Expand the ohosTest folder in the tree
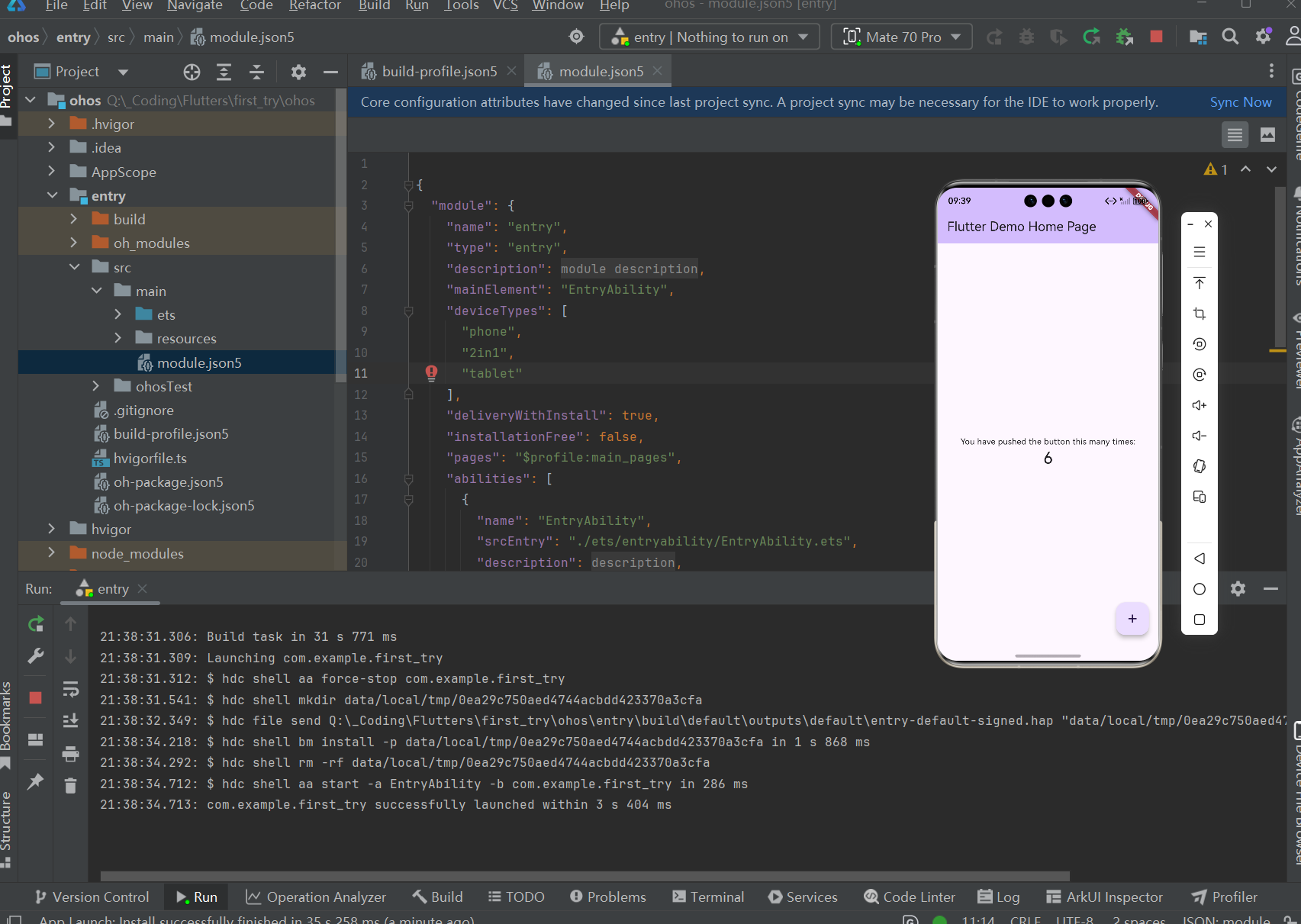The width and height of the screenshot is (1301, 924). 95,387
